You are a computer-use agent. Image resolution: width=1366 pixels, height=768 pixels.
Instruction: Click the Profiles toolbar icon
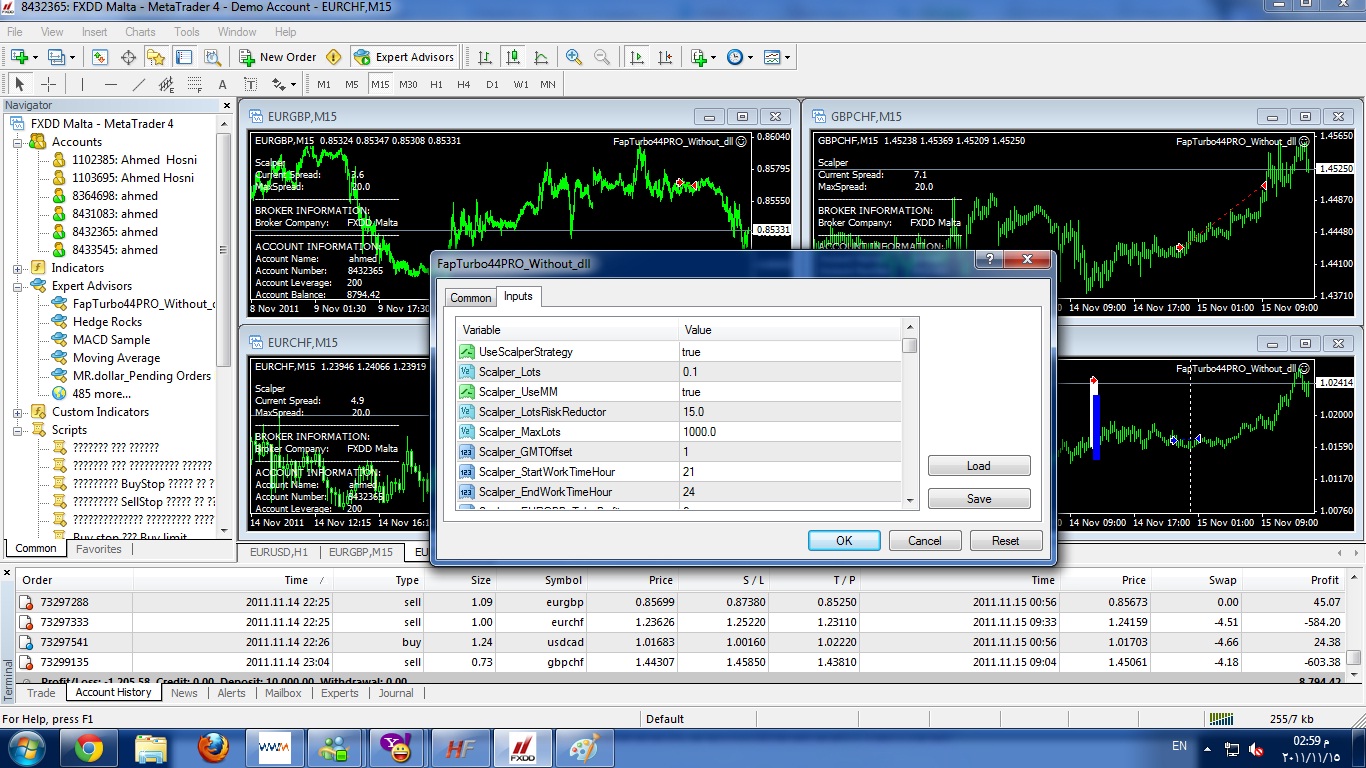tap(57, 57)
